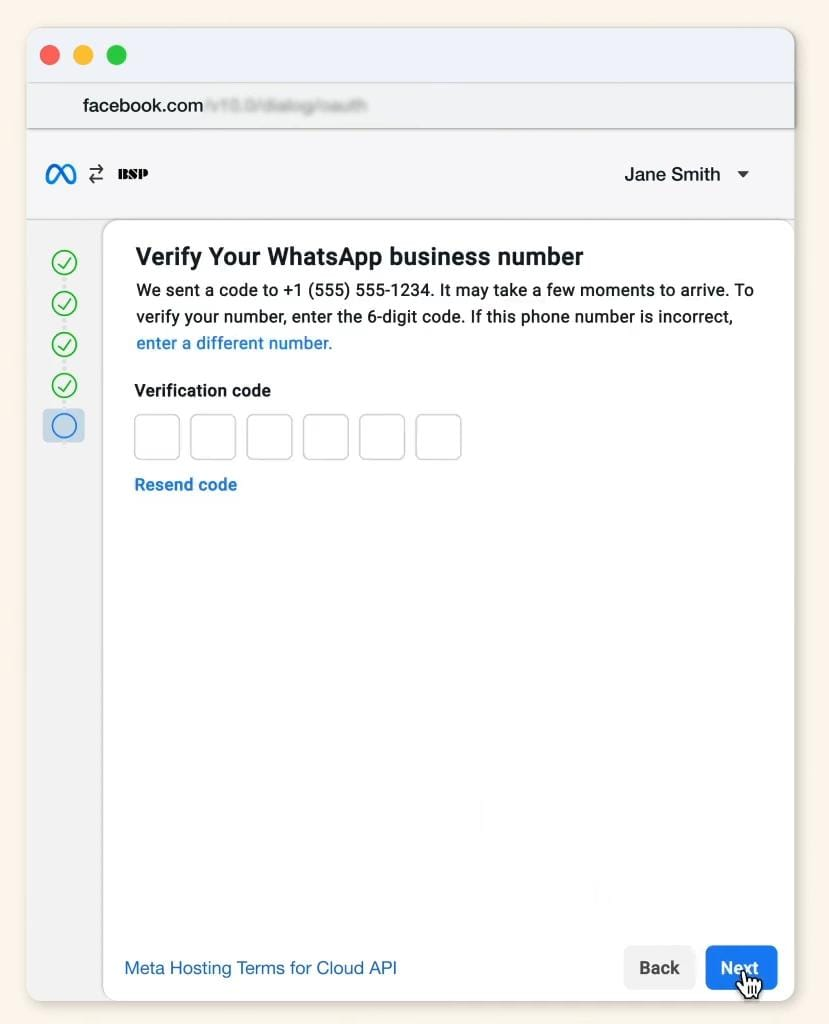Click the Jane Smith account name
Image resolution: width=829 pixels, height=1024 pixels.
click(x=672, y=174)
